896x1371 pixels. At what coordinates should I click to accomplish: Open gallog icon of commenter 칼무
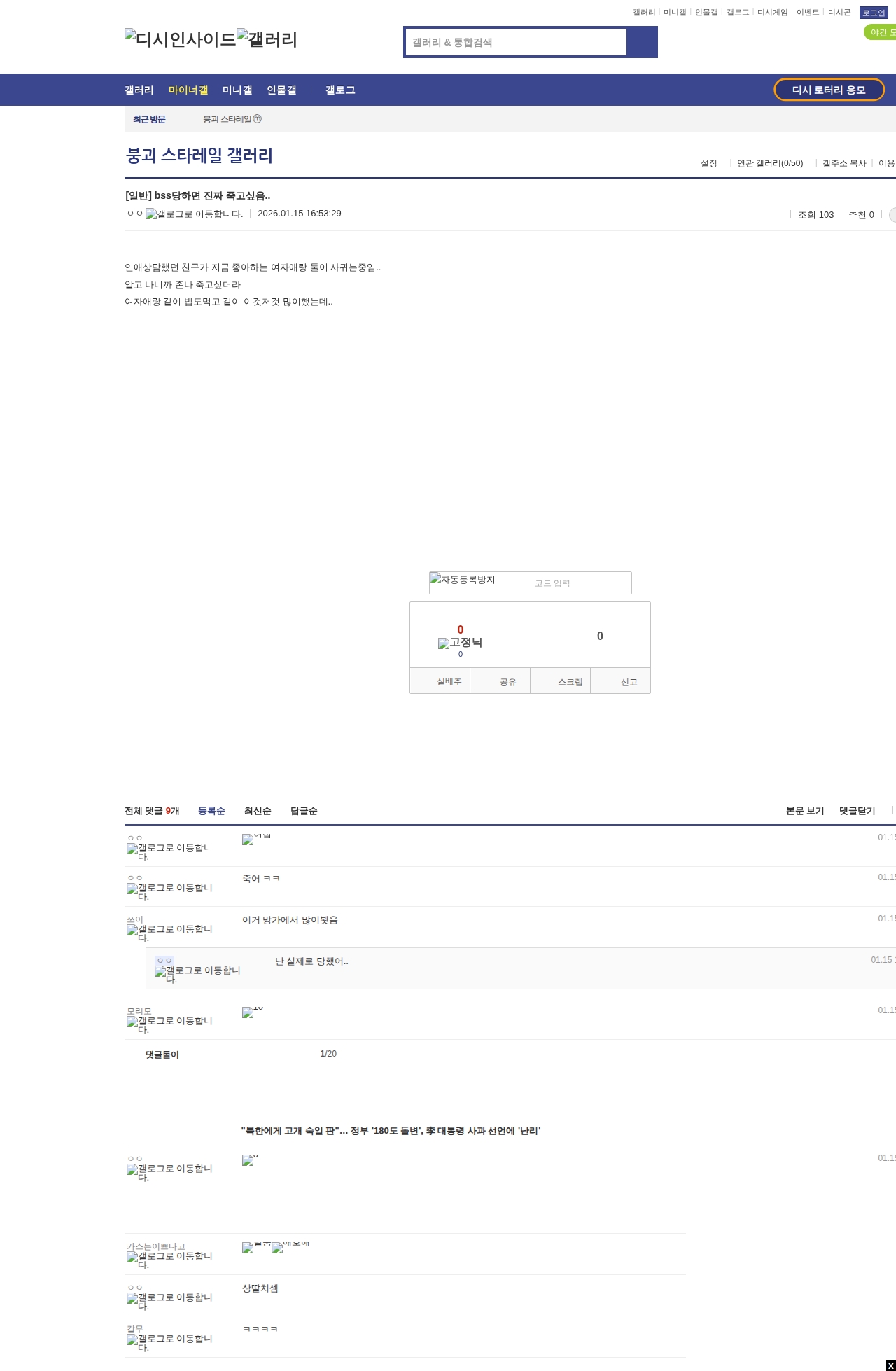click(x=169, y=1342)
